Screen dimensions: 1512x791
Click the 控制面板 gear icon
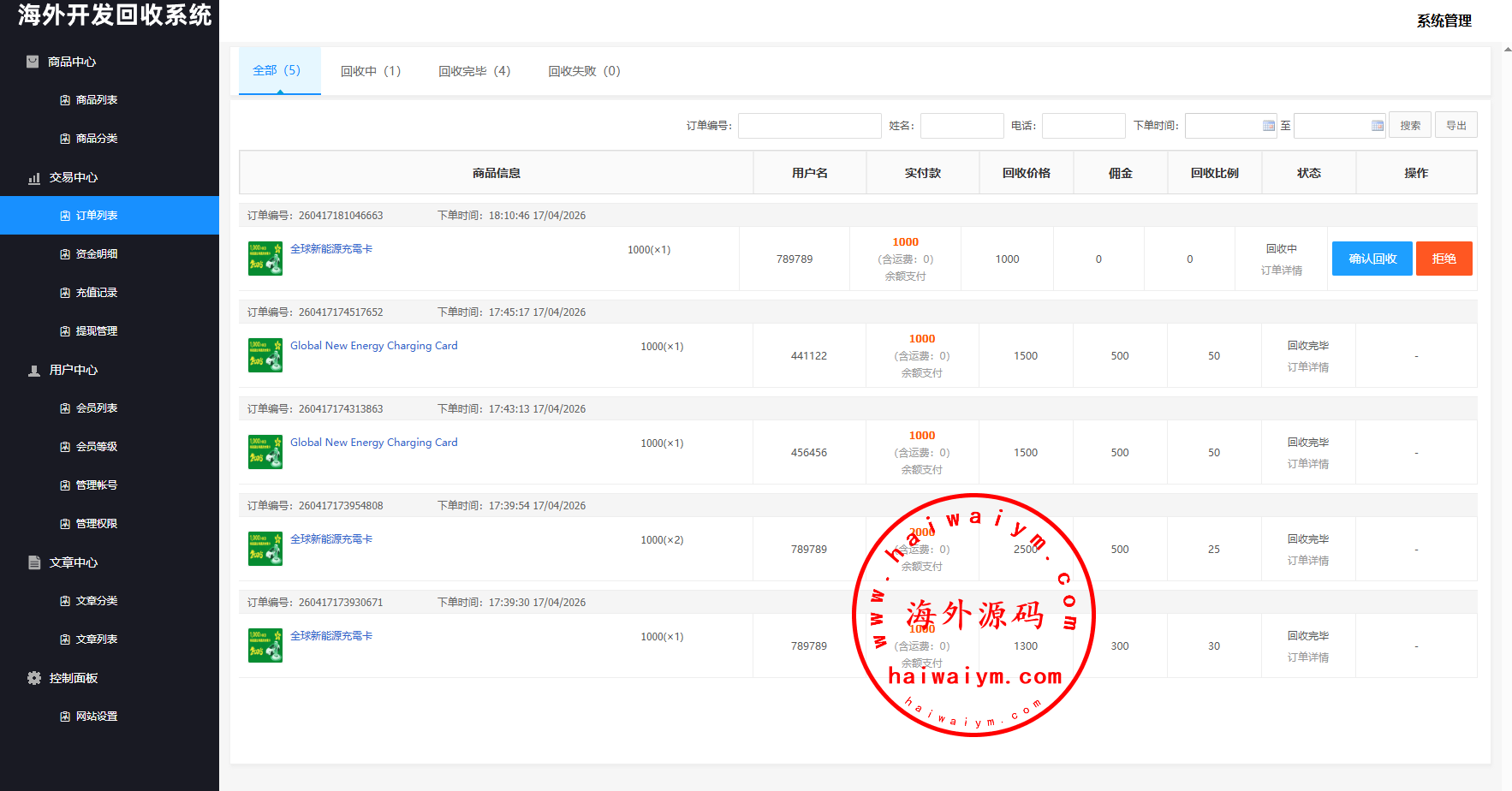pos(34,678)
